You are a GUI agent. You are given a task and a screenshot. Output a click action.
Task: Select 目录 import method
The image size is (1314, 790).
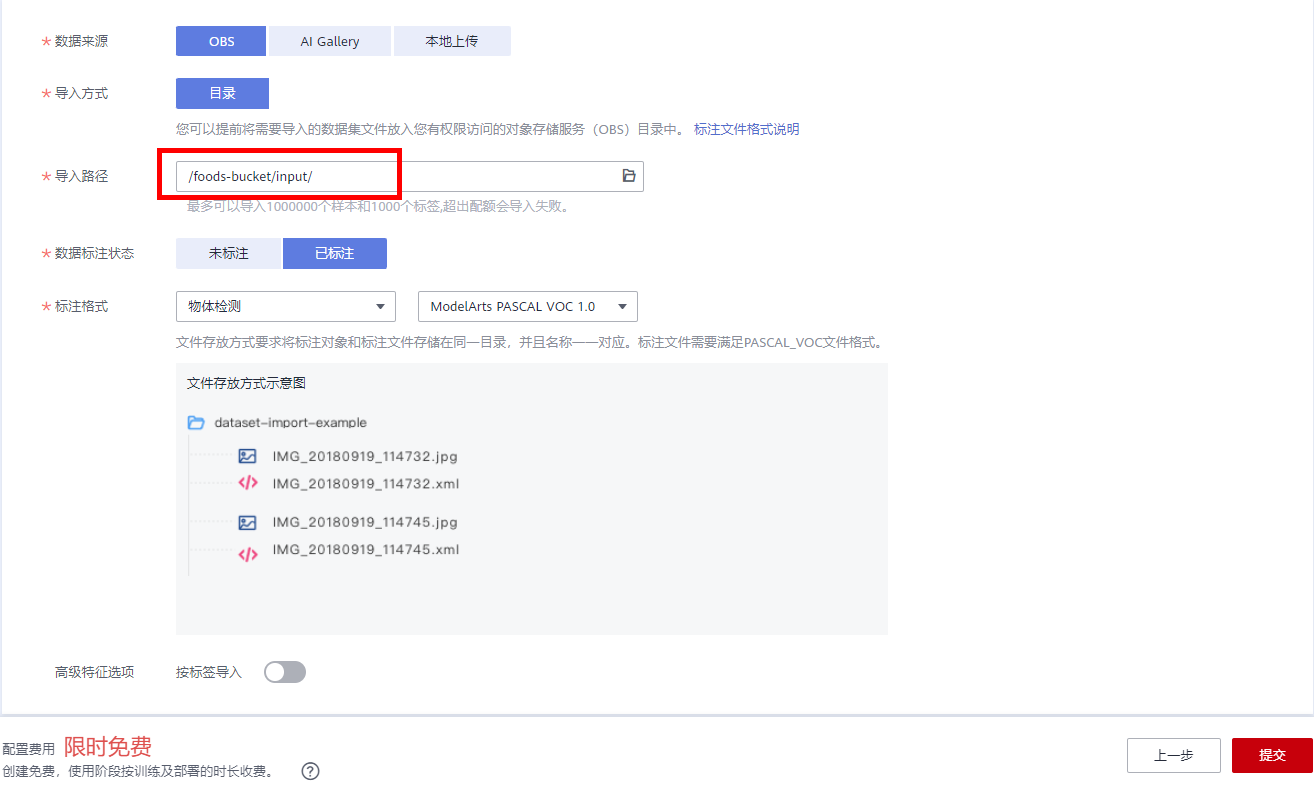coord(222,93)
